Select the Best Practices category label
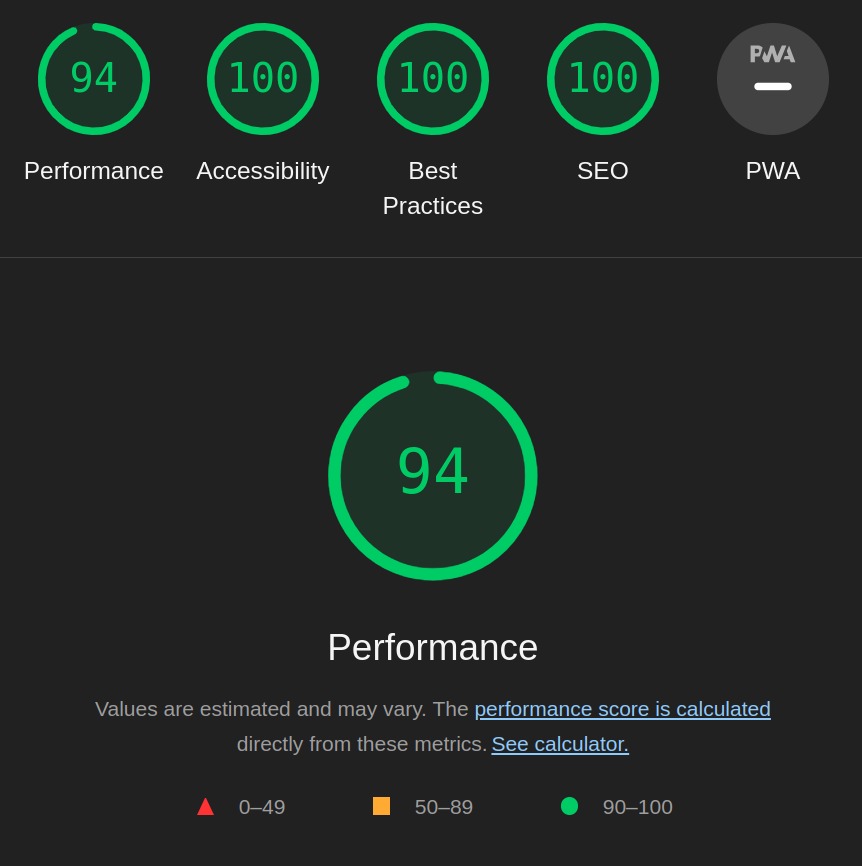862x866 pixels. pos(433,188)
